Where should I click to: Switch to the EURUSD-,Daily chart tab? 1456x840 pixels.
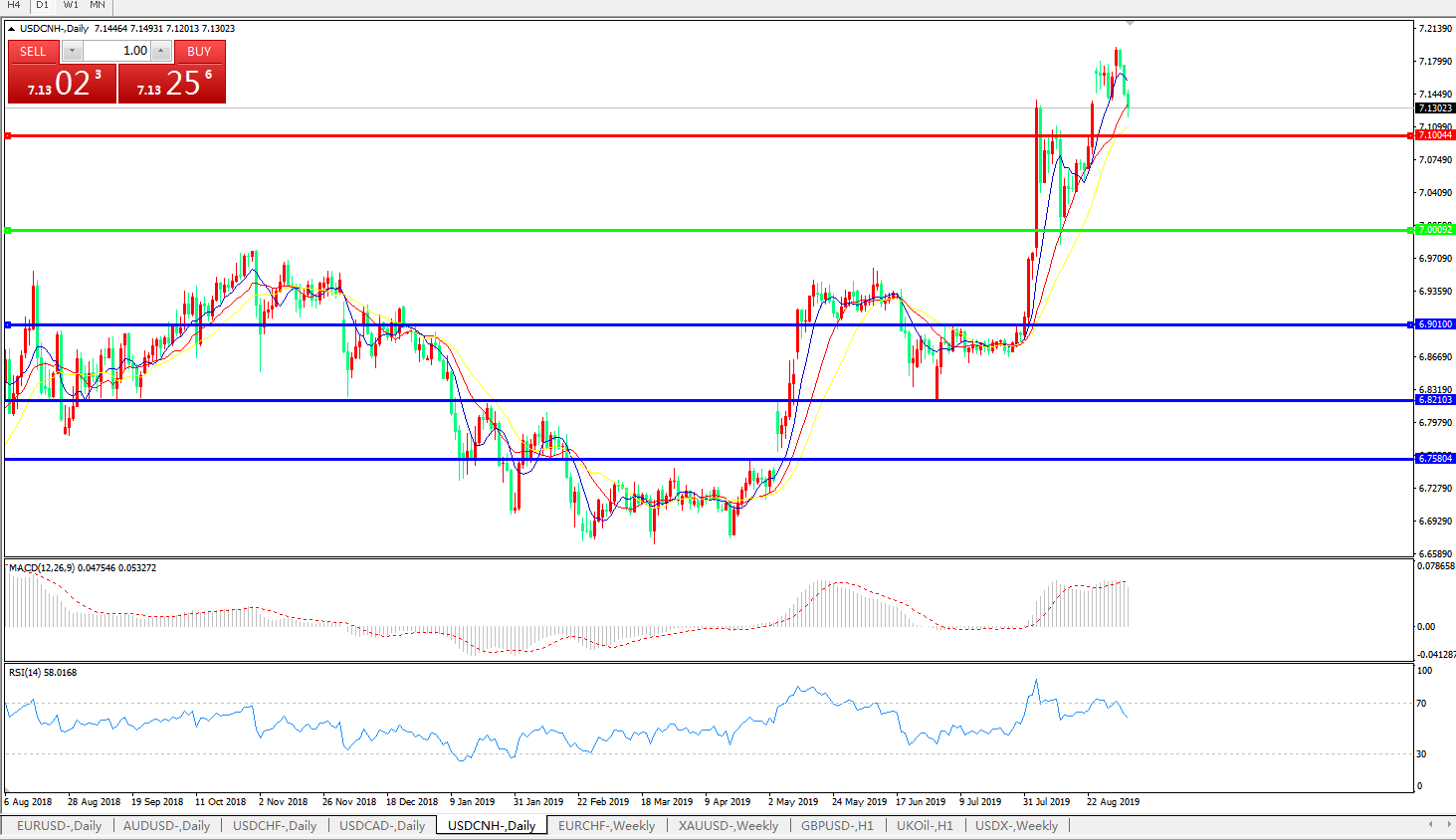(59, 826)
